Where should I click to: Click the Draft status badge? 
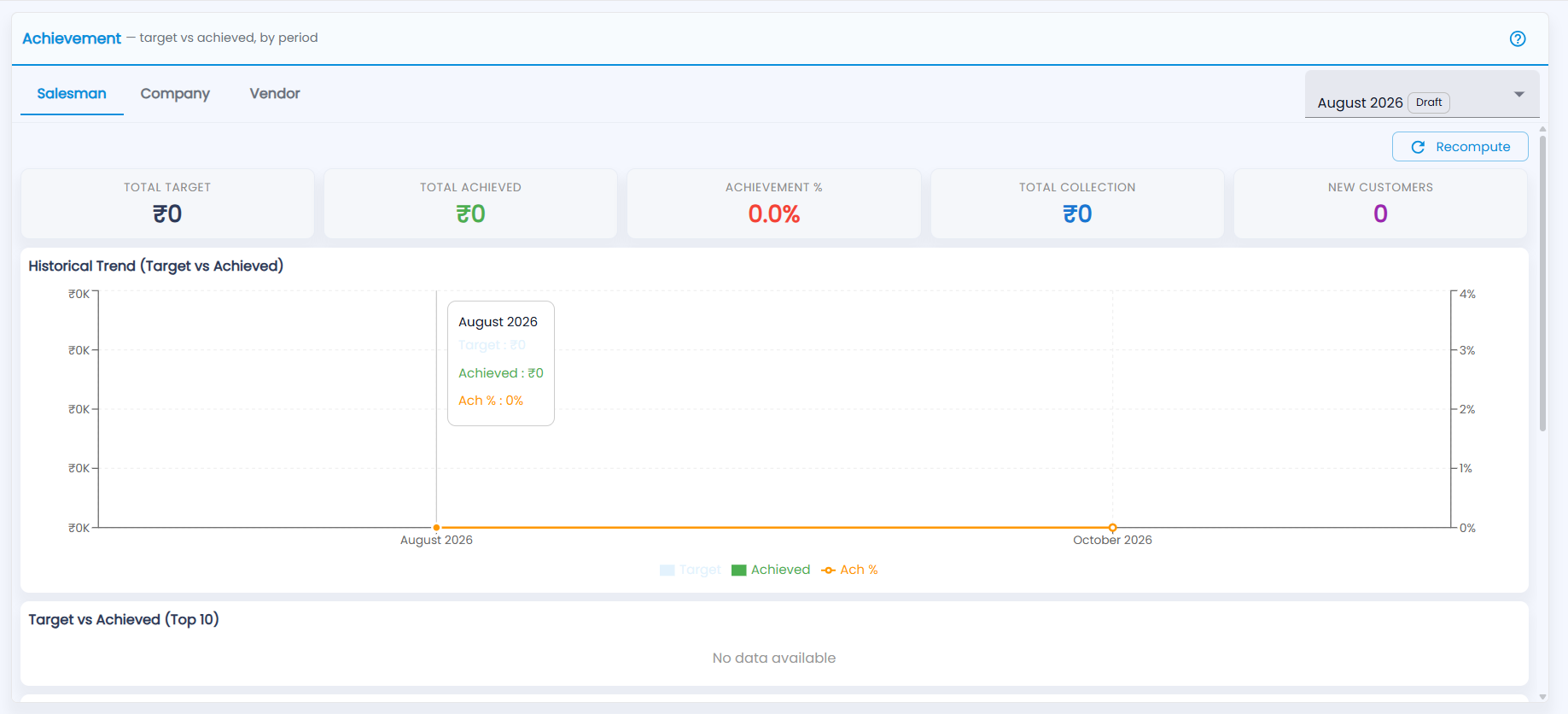click(x=1429, y=102)
